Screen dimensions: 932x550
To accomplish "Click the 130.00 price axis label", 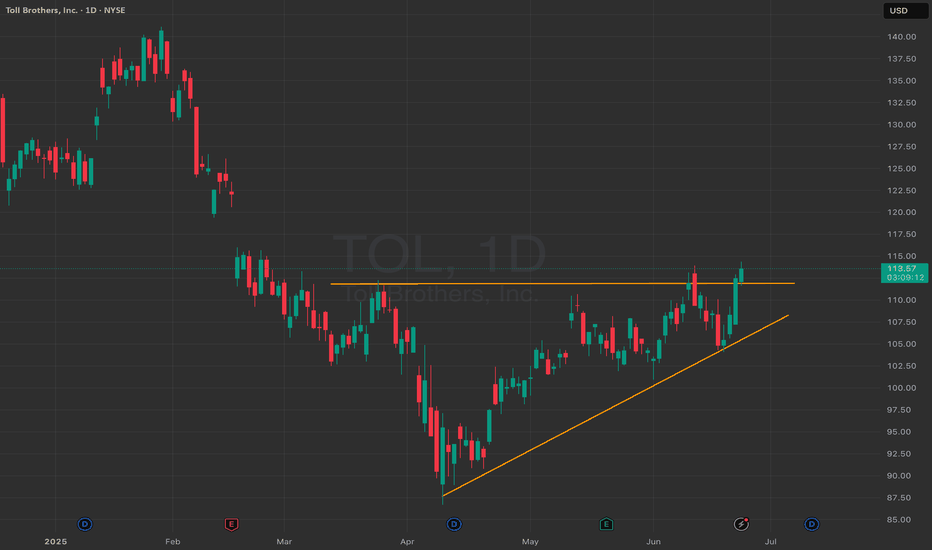I will coord(901,125).
